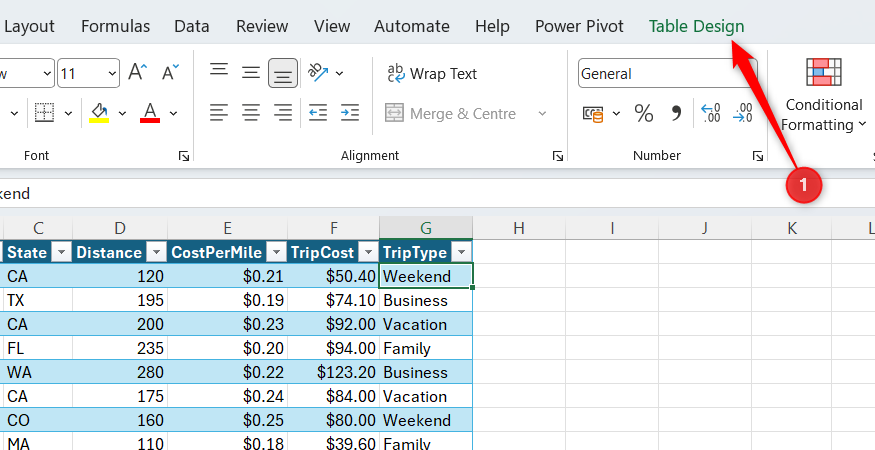Viewport: 875px width, 450px height.
Task: Open the Help tab
Action: pos(492,26)
